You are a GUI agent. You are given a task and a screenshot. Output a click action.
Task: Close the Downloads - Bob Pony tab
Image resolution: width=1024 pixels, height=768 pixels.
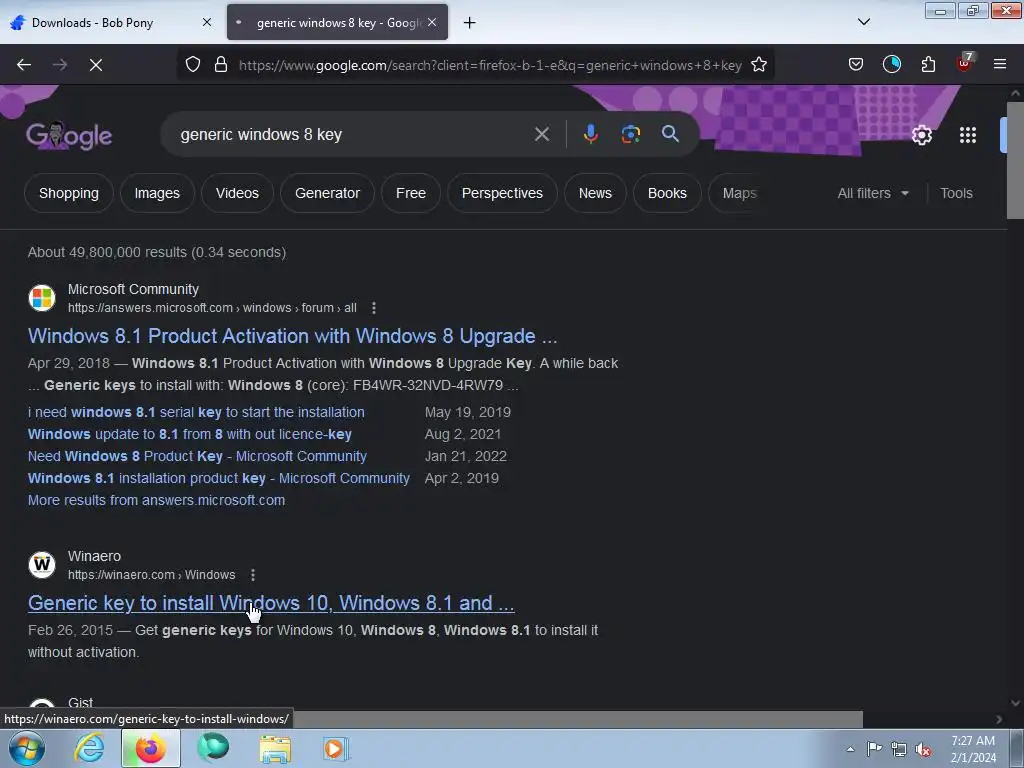[x=206, y=22]
